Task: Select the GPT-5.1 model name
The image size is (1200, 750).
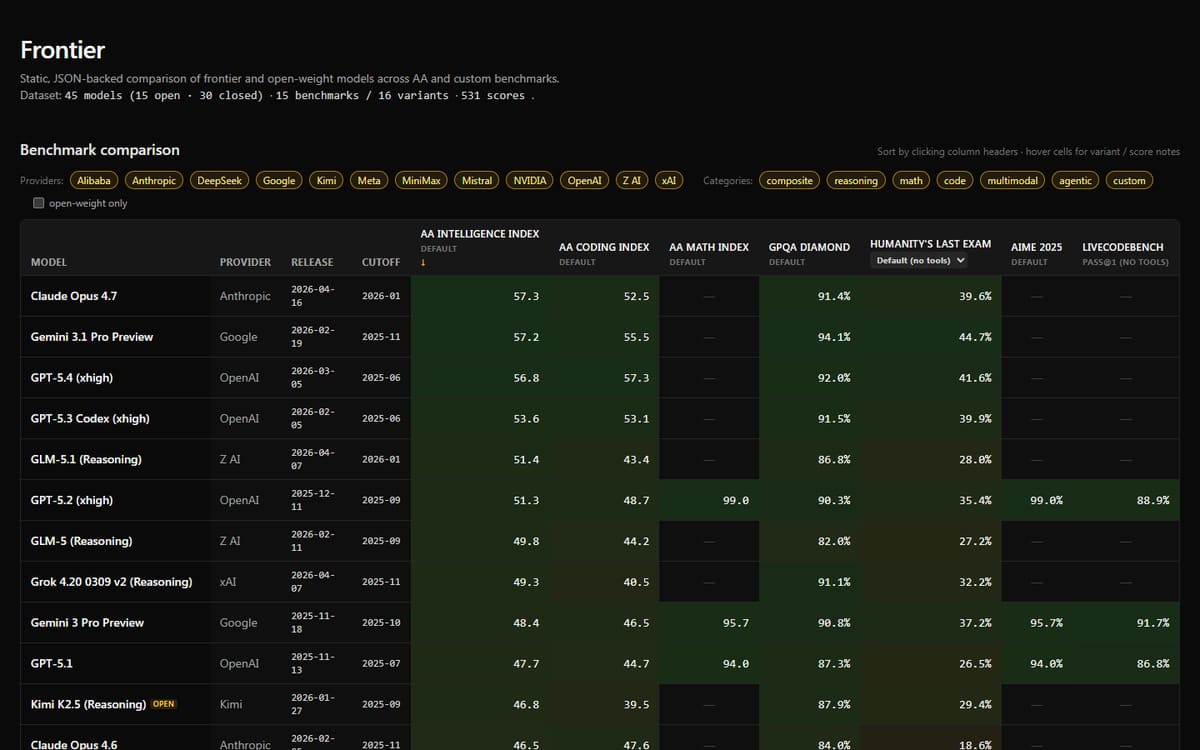Action: click(x=52, y=663)
